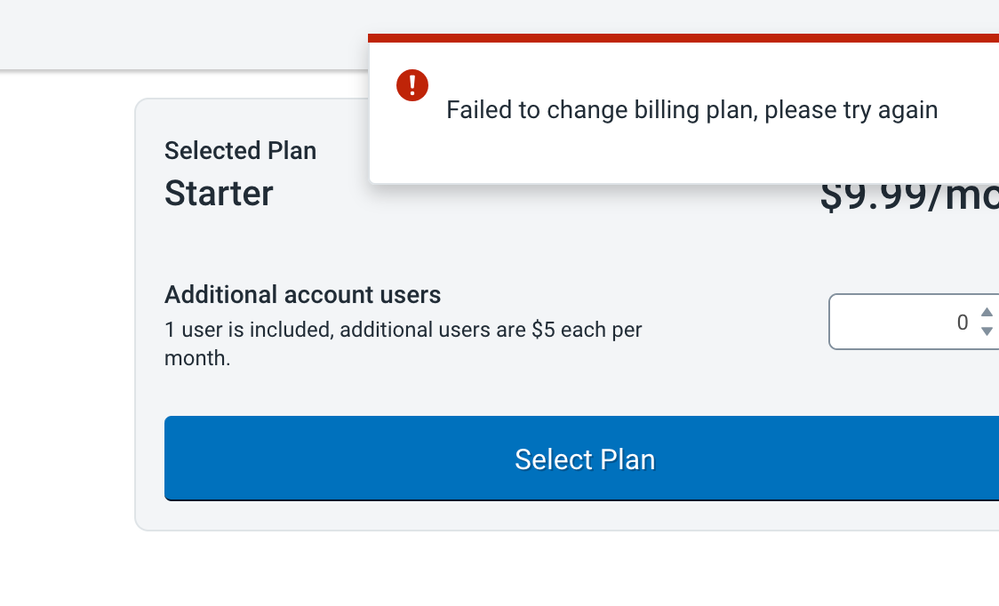Click the $9.99 monthly price text
Screen dimensions: 999x606
tap(905, 198)
